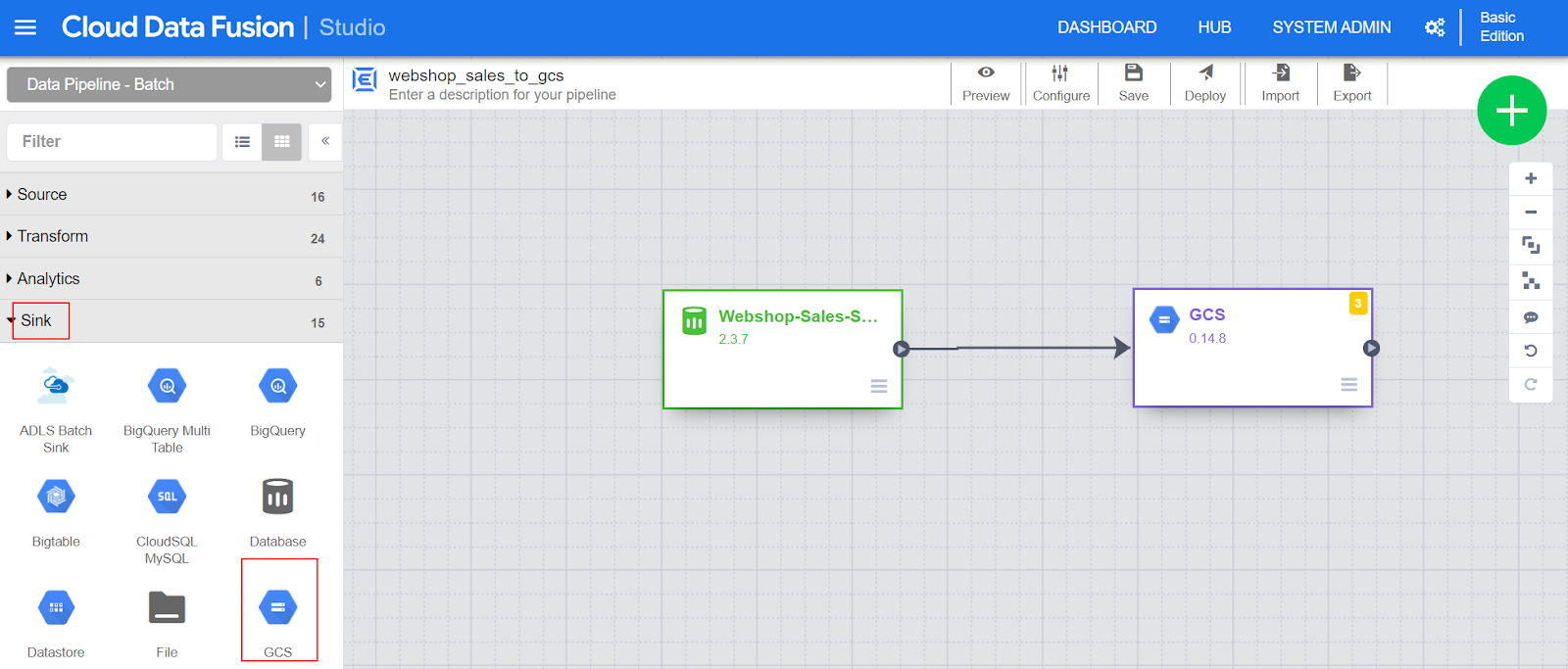The image size is (1568, 669).
Task: Click the pipeline type icon beside name
Action: (x=365, y=79)
